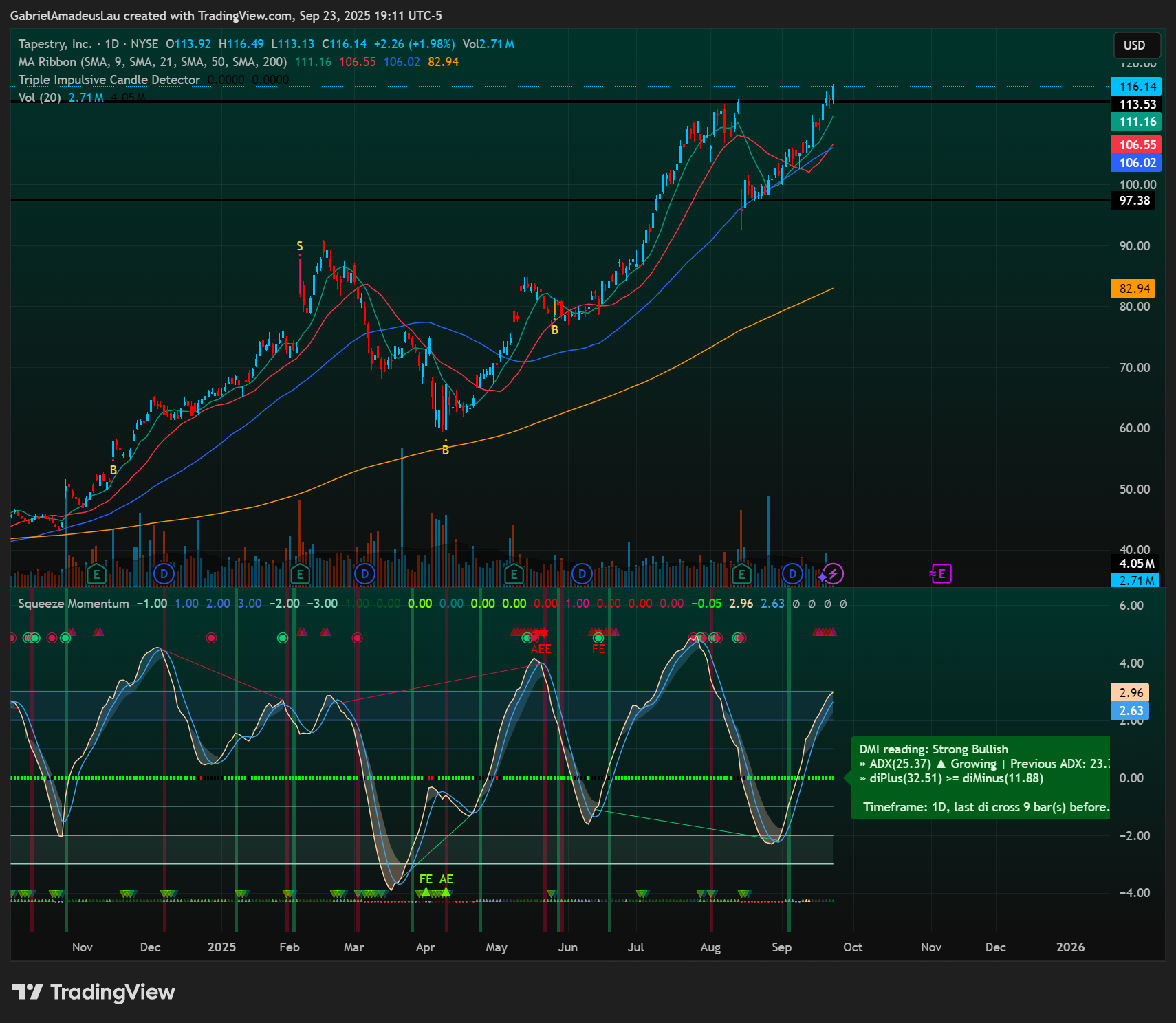Image resolution: width=1176 pixels, height=1023 pixels.
Task: Click the 116.14 current price label
Action: pyautogui.click(x=1136, y=87)
